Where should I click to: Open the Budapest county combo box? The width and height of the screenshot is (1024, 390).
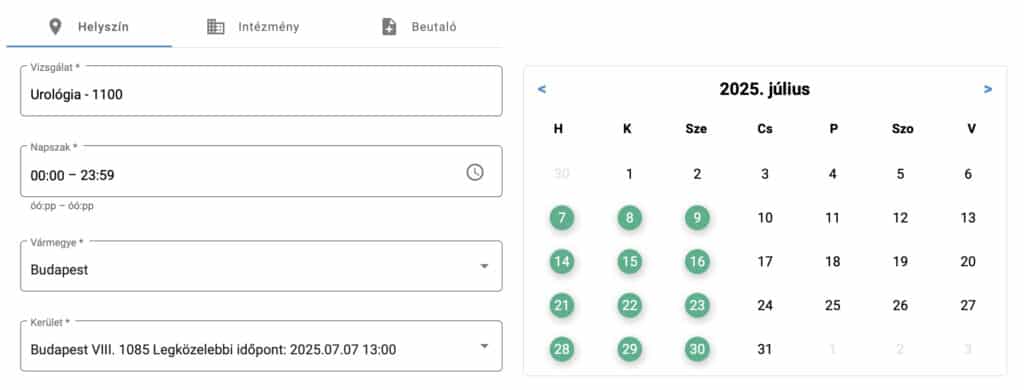tap(261, 266)
